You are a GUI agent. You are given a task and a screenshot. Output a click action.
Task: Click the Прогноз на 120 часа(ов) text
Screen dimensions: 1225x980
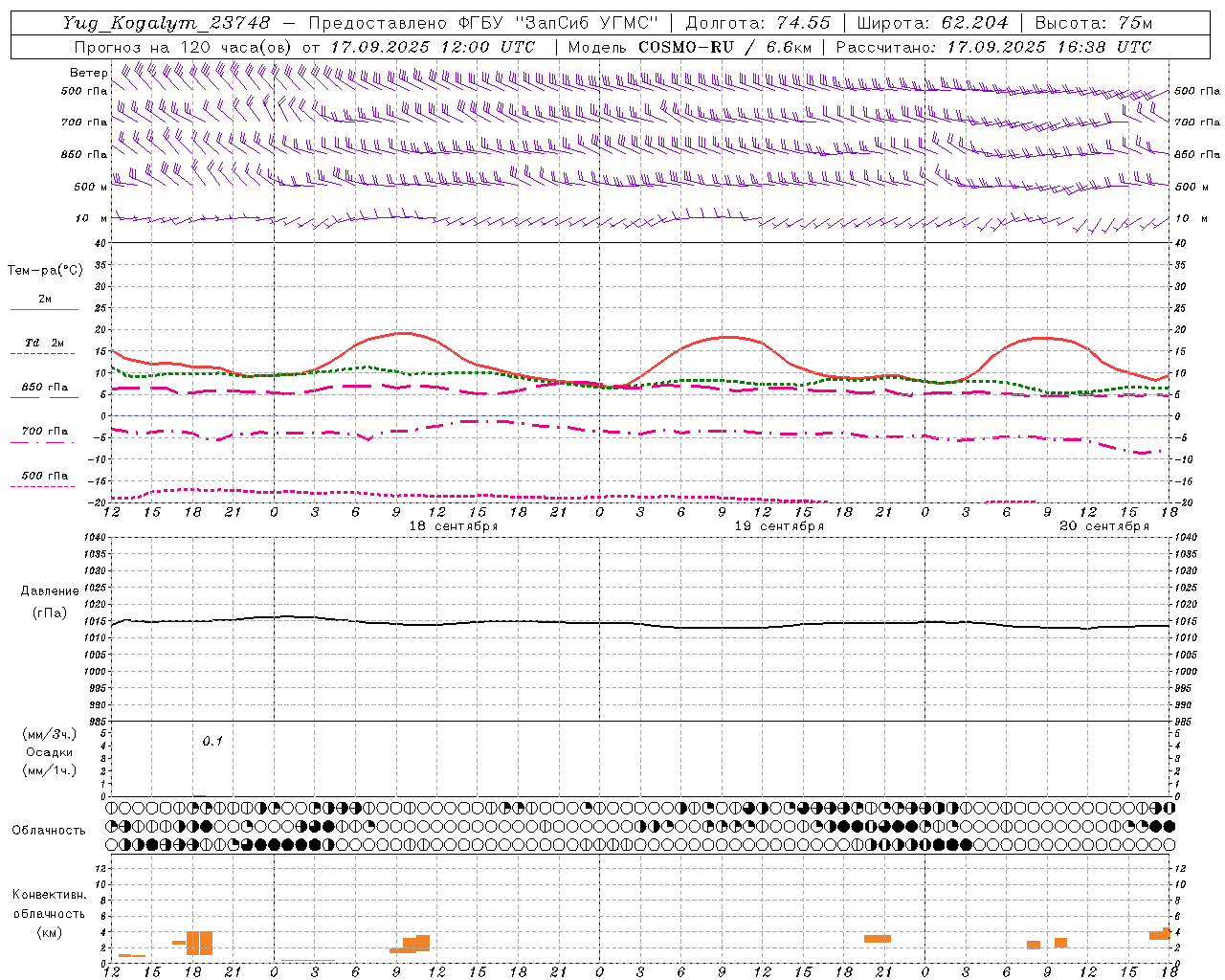click(x=184, y=47)
